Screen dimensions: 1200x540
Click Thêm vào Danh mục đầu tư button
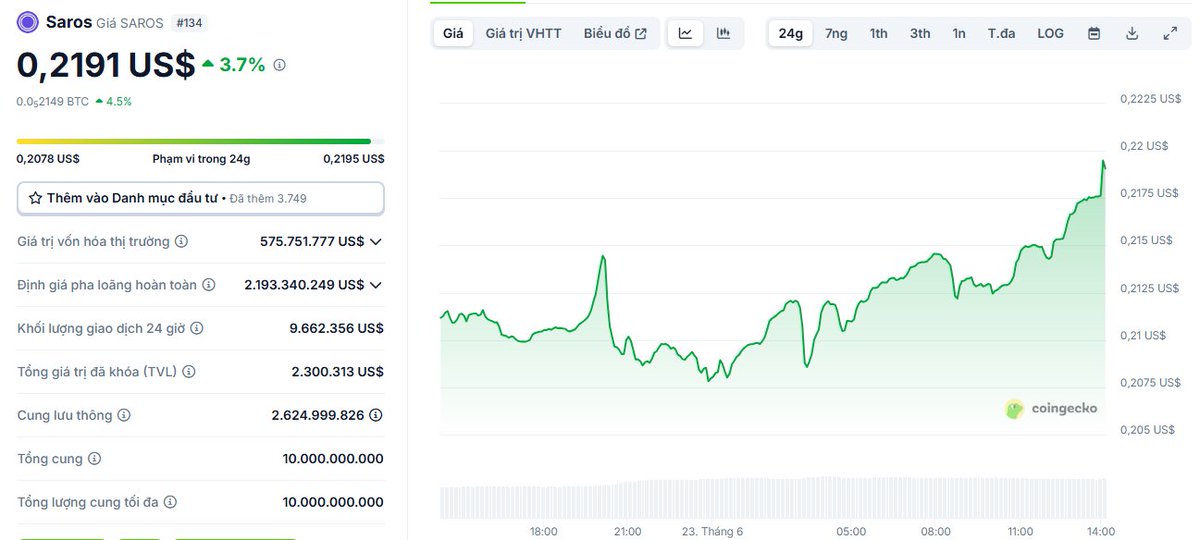point(200,198)
